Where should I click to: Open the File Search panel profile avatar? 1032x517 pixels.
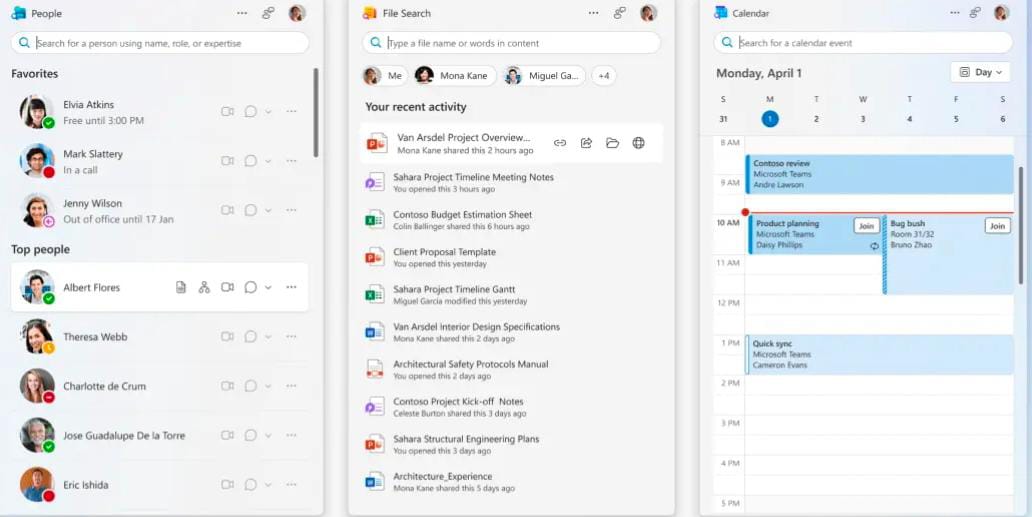pyautogui.click(x=648, y=13)
